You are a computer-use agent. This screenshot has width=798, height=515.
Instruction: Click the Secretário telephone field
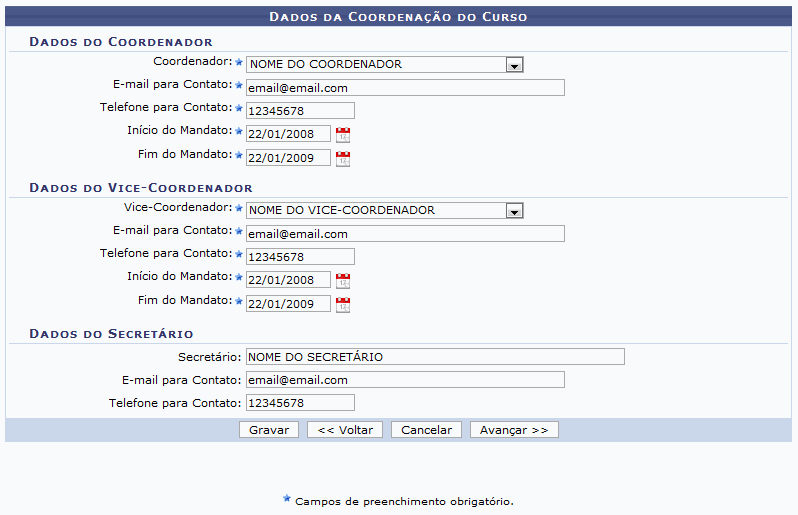point(300,403)
